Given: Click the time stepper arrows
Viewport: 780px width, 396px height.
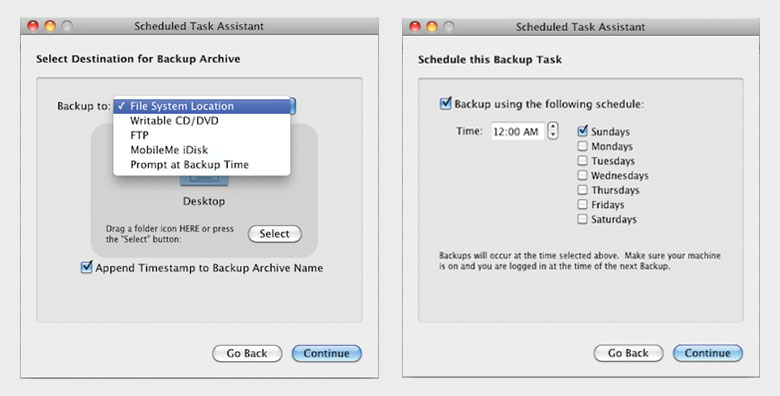Looking at the screenshot, I should [x=553, y=131].
